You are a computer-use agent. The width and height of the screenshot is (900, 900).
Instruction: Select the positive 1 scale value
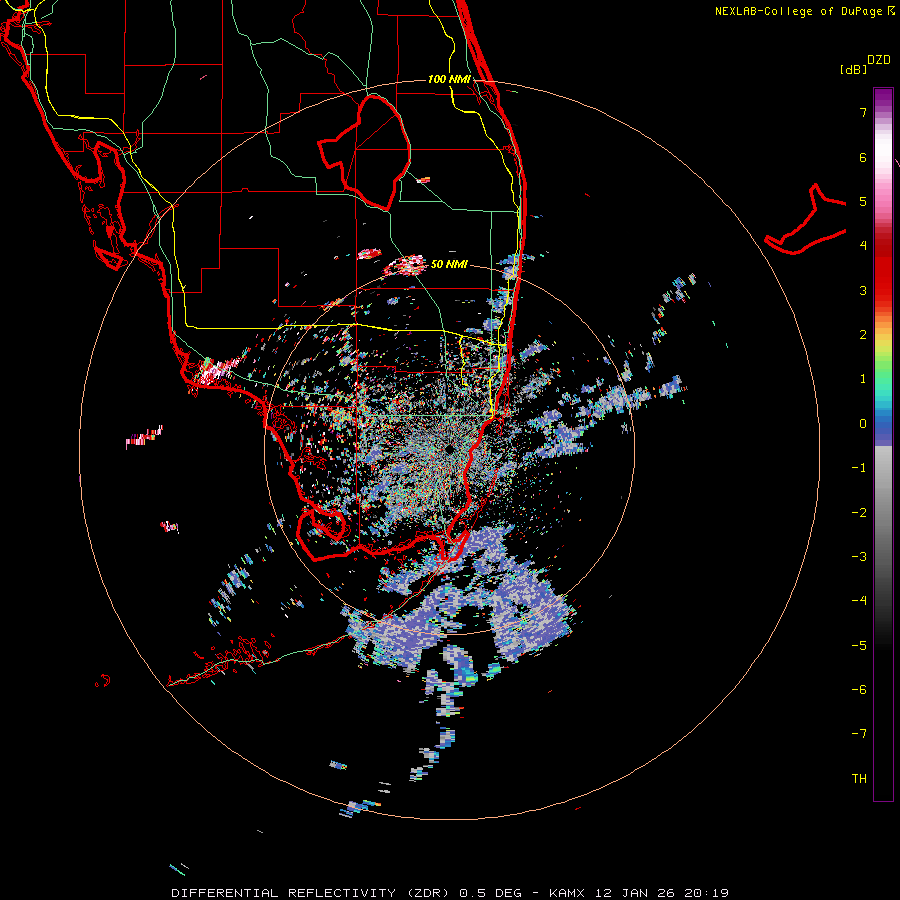click(x=863, y=379)
